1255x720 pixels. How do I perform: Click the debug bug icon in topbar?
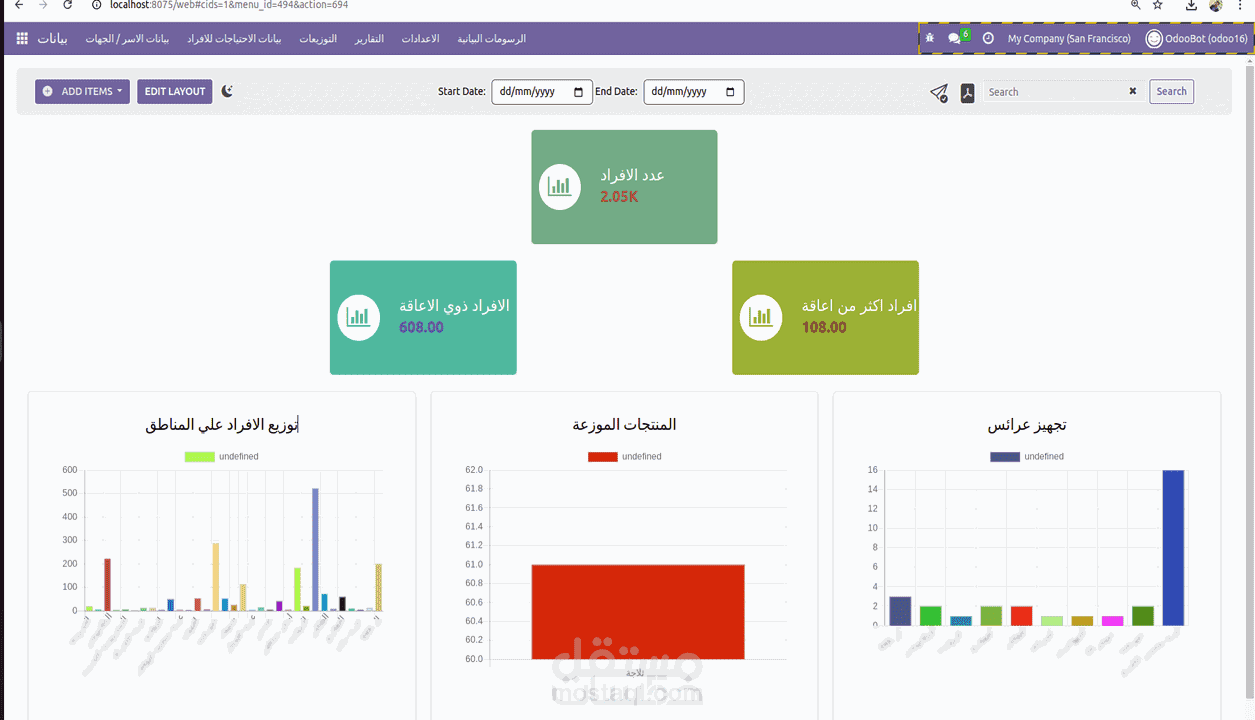point(928,37)
